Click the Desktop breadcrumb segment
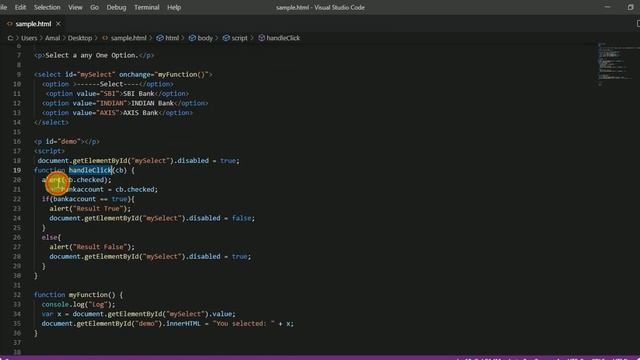Image resolution: width=640 pixels, height=360 pixels. click(80, 38)
